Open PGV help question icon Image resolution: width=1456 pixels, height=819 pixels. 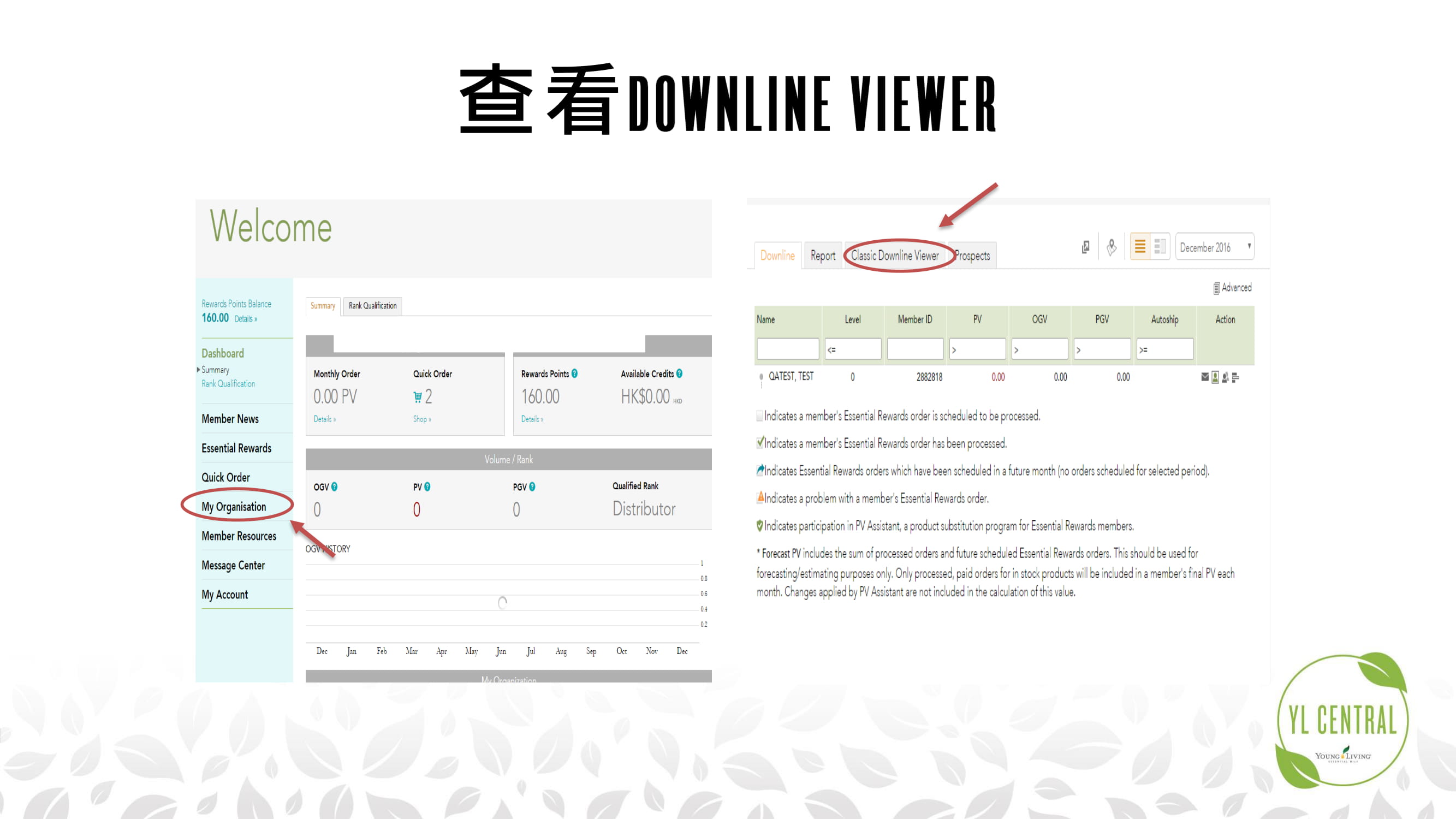532,486
